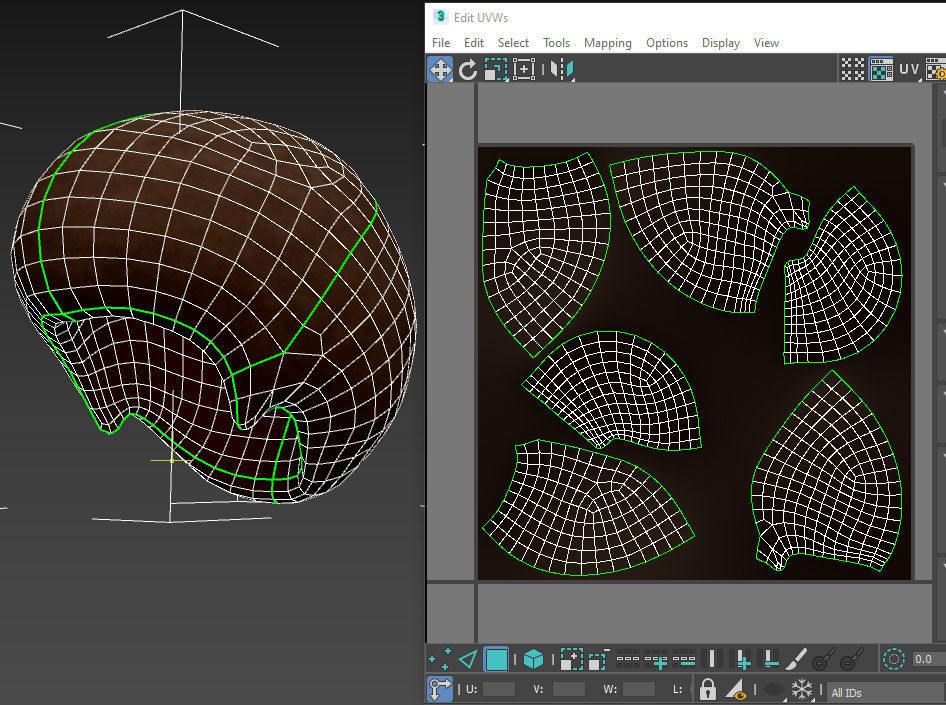Viewport: 946px width, 705px height.
Task: Open the Select menu
Action: (x=513, y=43)
